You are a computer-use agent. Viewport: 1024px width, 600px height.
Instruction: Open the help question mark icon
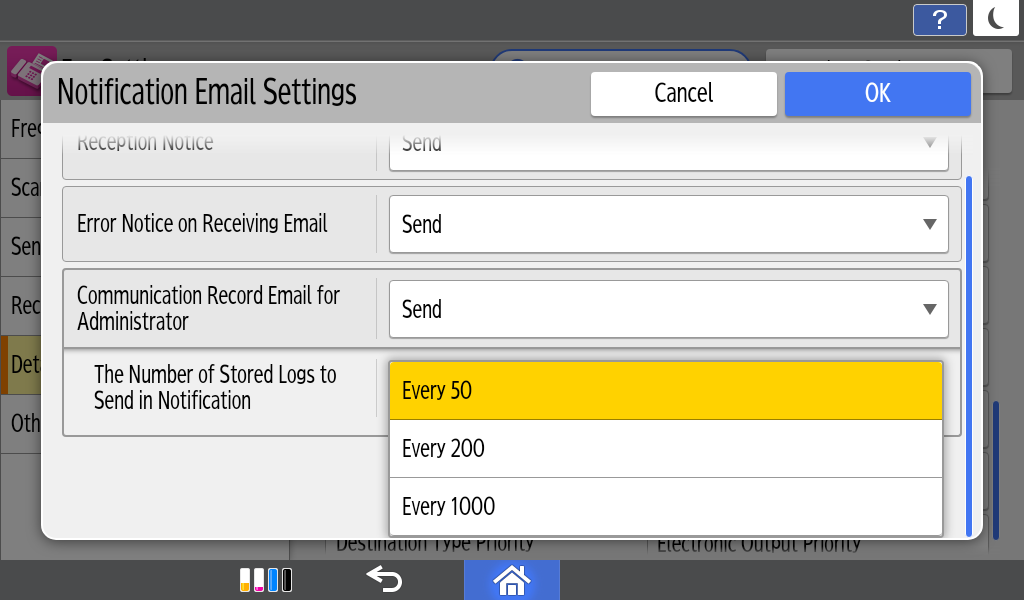939,20
